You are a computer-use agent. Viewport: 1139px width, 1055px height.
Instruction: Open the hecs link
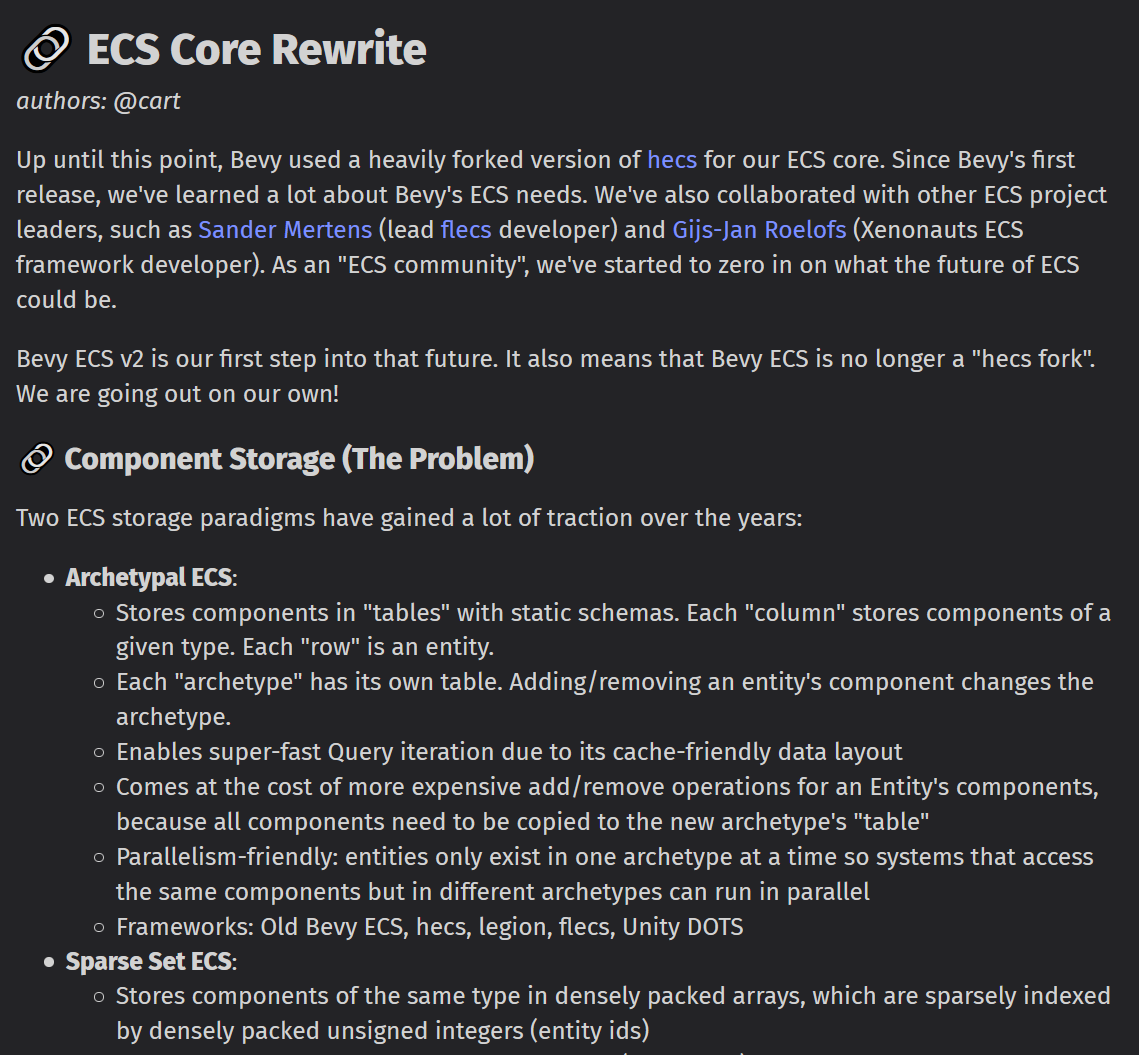coord(672,160)
